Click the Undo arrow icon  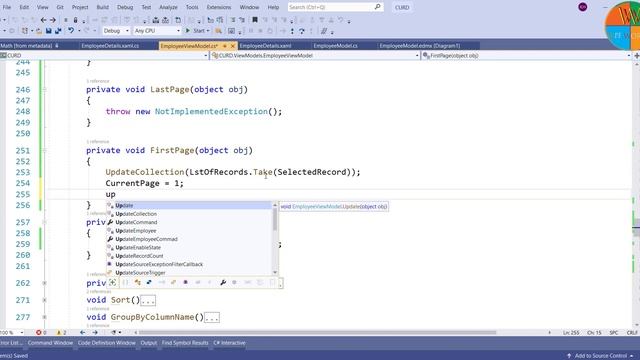point(71,31)
